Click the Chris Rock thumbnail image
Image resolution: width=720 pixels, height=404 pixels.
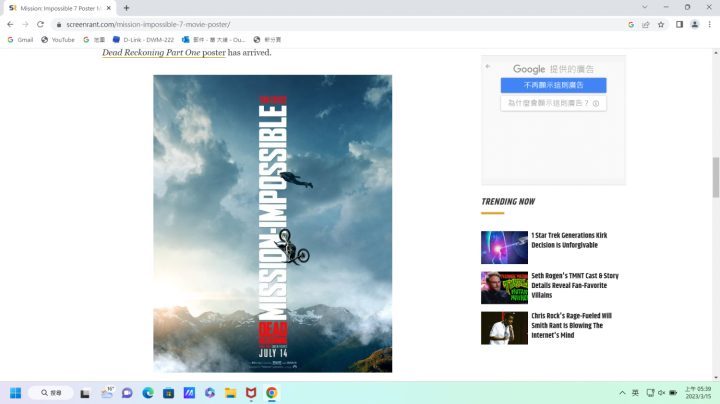pos(504,328)
